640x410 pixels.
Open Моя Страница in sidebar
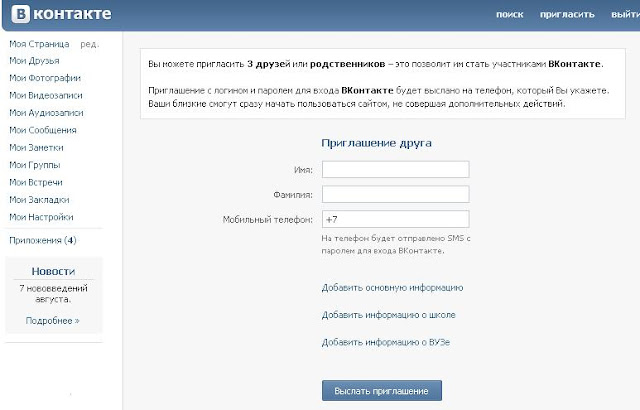tap(39, 44)
